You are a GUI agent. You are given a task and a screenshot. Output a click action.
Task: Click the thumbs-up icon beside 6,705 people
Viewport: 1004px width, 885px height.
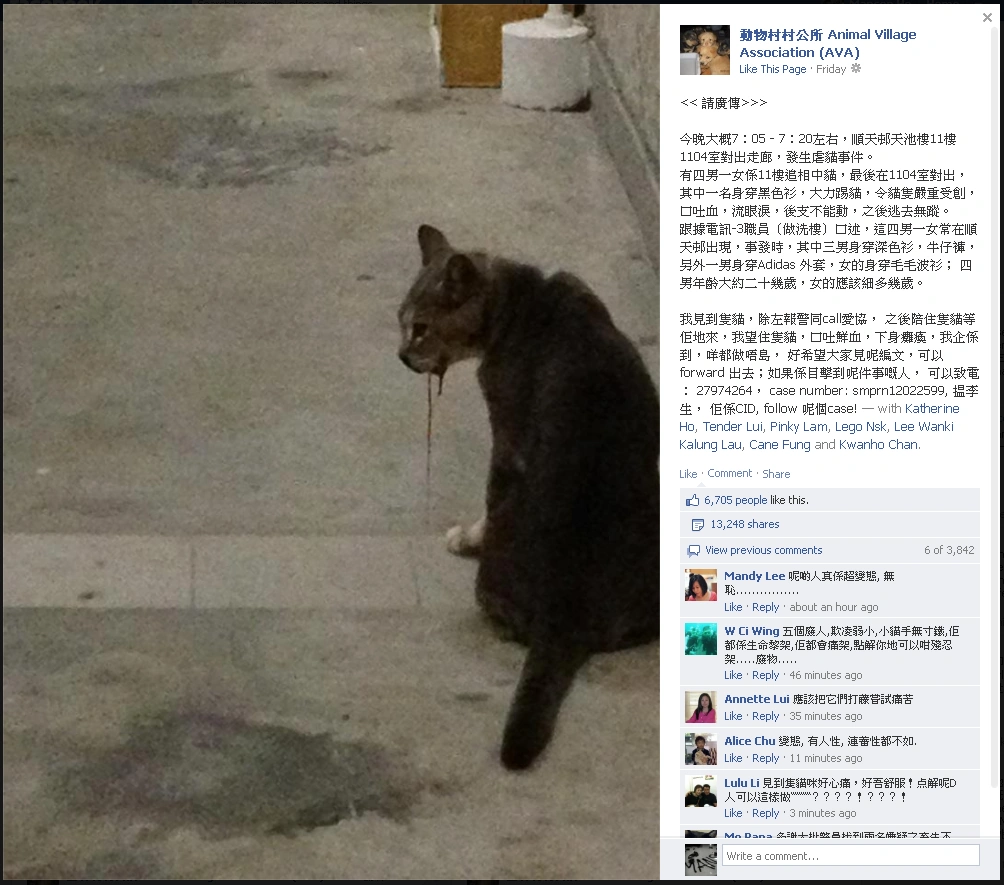(692, 500)
